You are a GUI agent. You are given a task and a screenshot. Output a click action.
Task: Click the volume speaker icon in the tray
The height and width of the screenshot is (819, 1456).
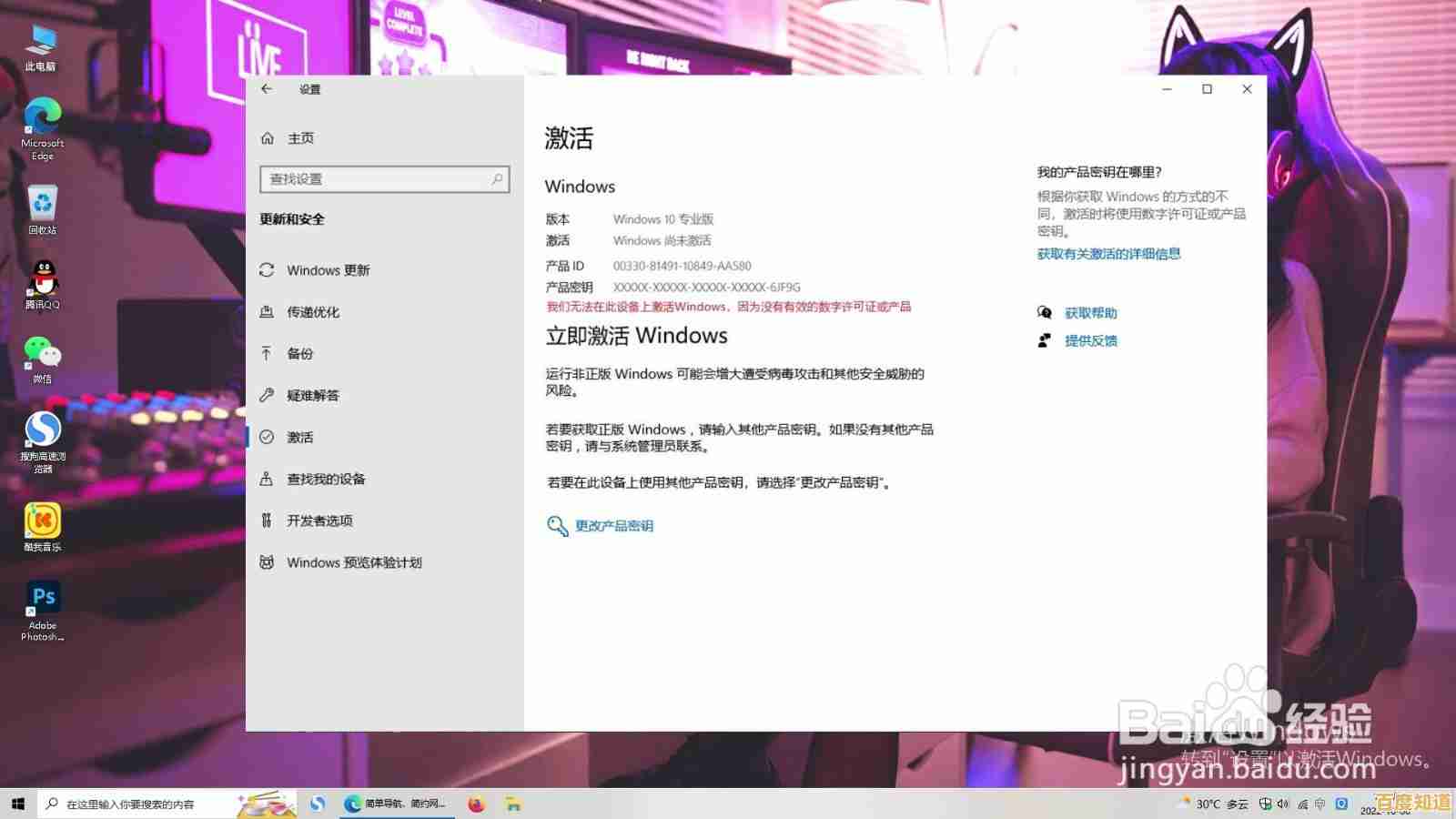tap(1283, 804)
